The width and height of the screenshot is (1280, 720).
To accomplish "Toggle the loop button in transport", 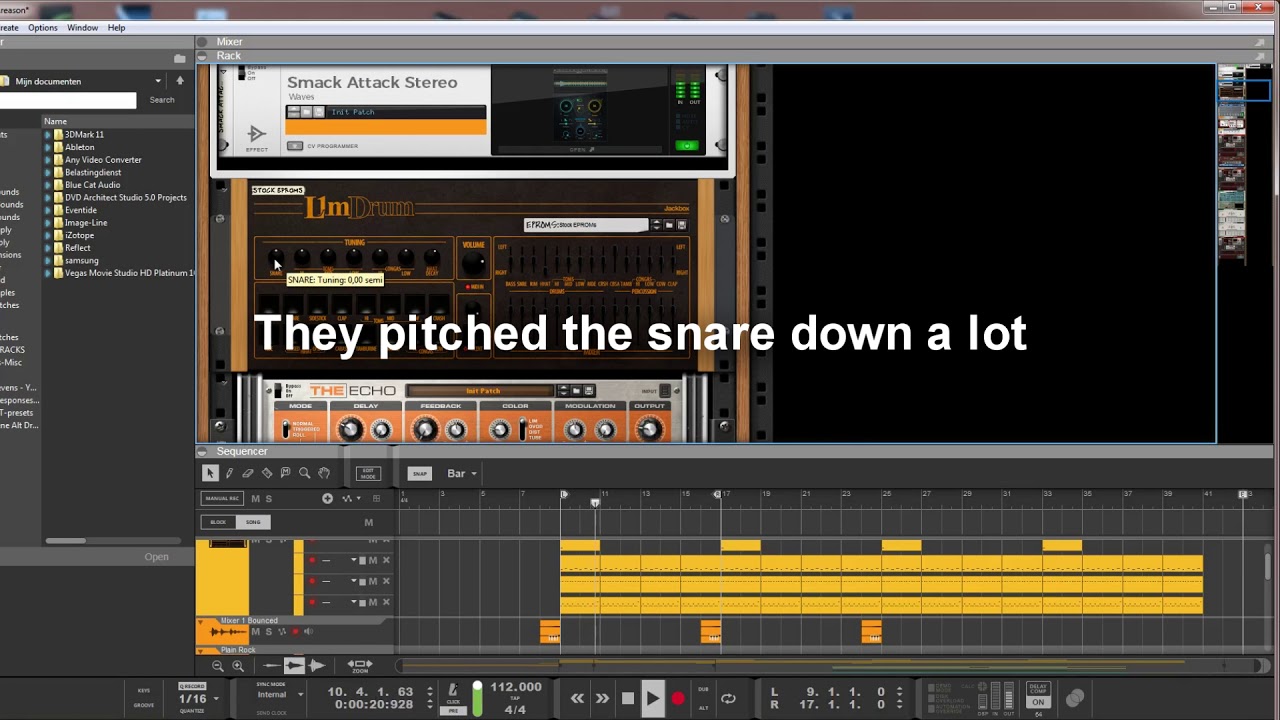I will (x=728, y=698).
